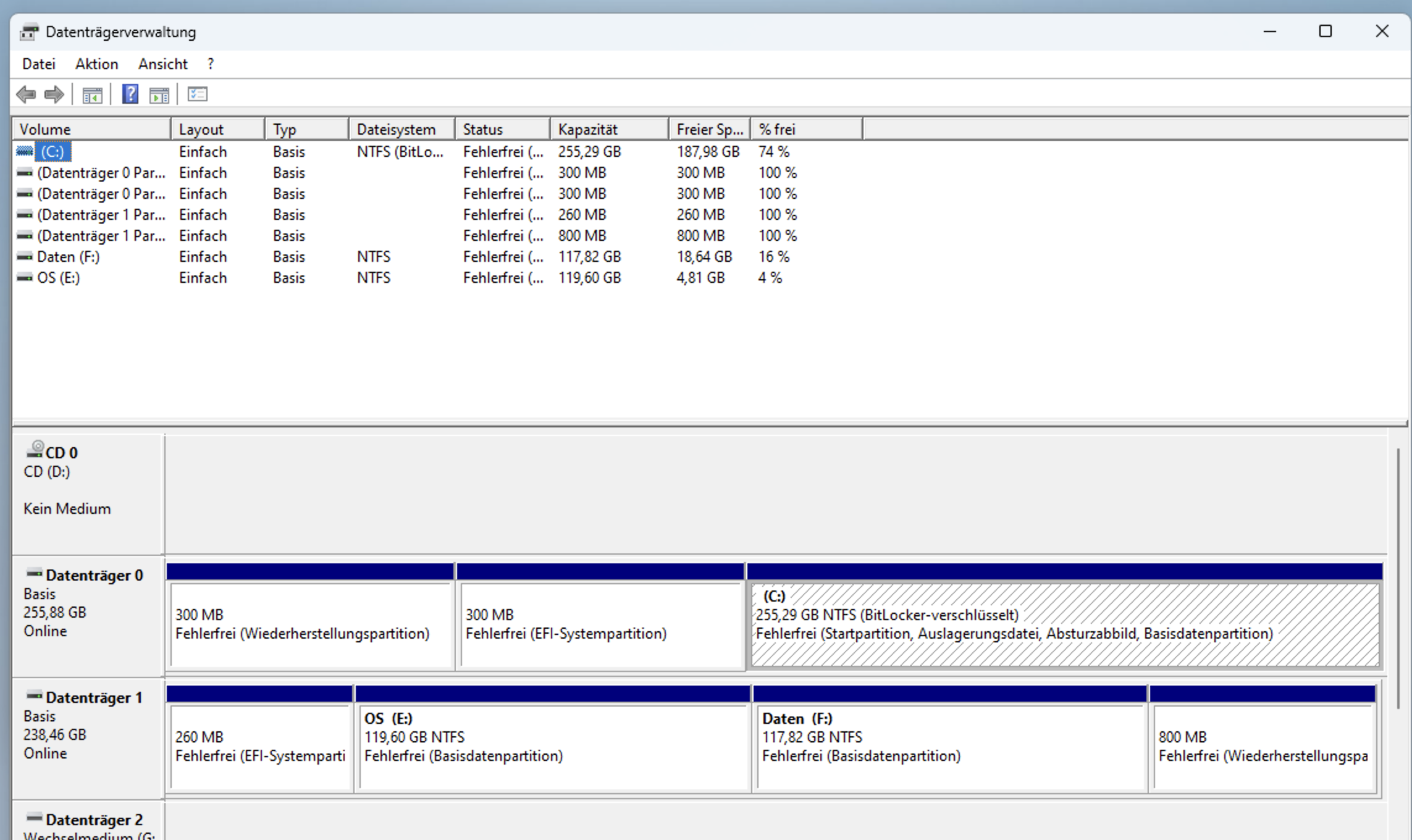The height and width of the screenshot is (840, 1412).
Task: Click the Datenträgerverwaltung title bar icon
Action: 29,32
